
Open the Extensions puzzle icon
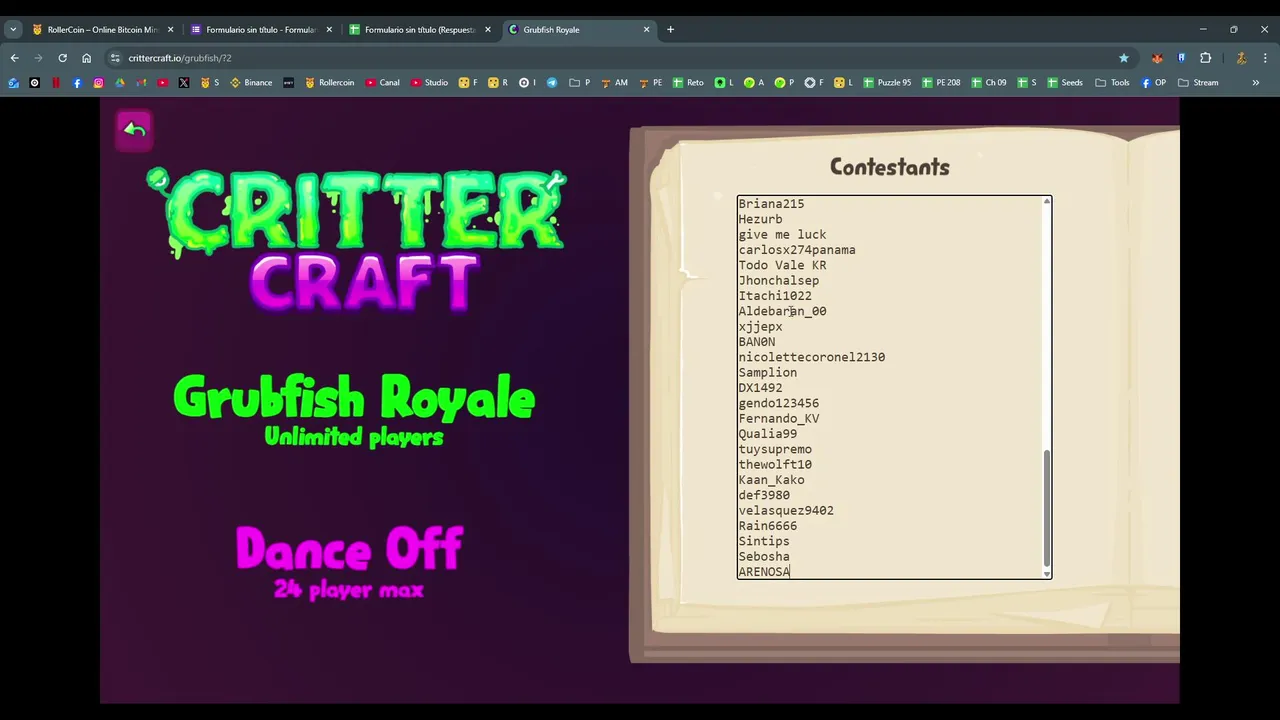1205,58
